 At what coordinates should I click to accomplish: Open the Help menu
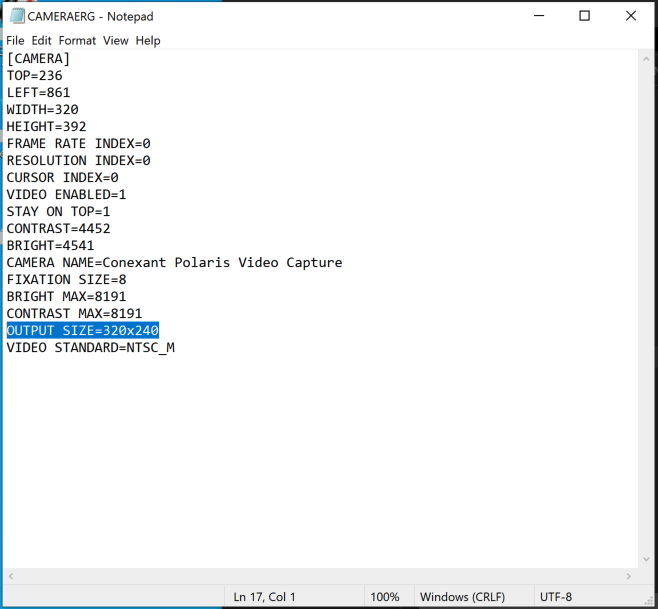pos(148,41)
